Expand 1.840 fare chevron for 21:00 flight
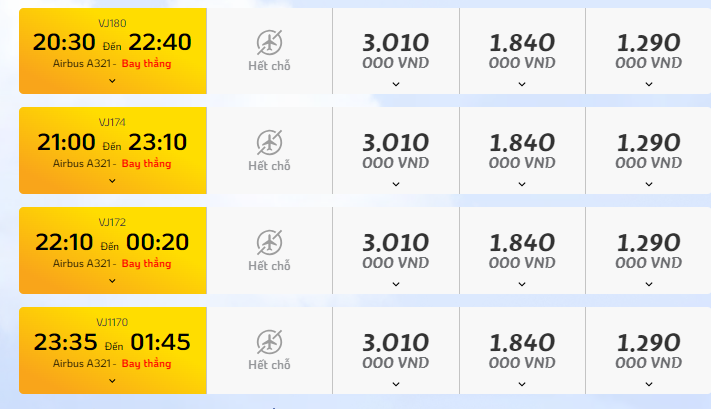This screenshot has height=409, width=711. (x=522, y=184)
